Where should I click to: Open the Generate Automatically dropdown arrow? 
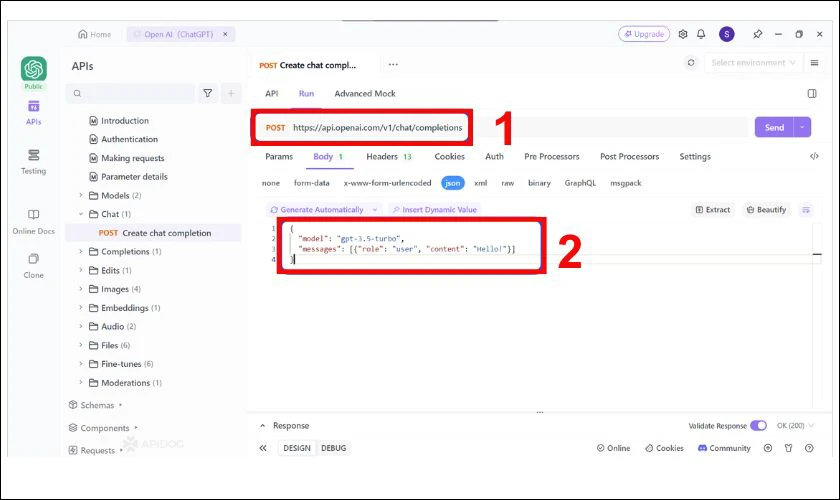click(375, 210)
